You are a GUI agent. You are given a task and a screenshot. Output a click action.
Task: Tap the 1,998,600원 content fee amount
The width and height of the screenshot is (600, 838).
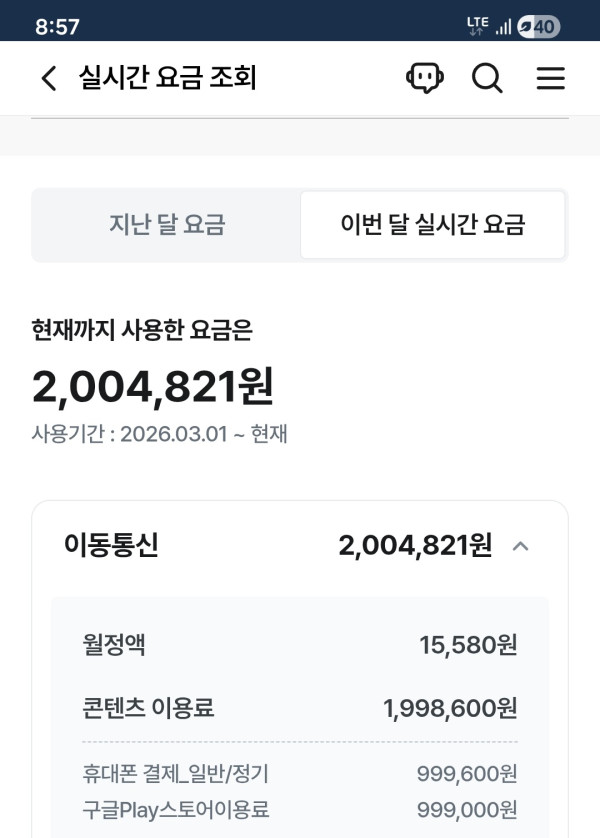(x=450, y=709)
